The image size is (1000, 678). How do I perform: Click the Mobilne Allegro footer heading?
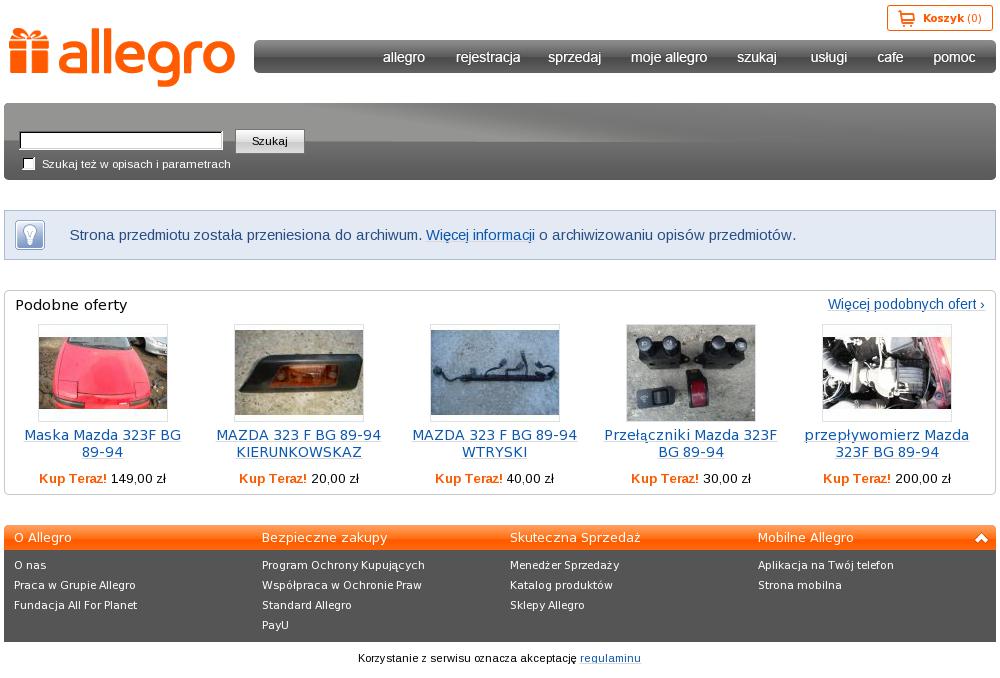pyautogui.click(x=805, y=538)
